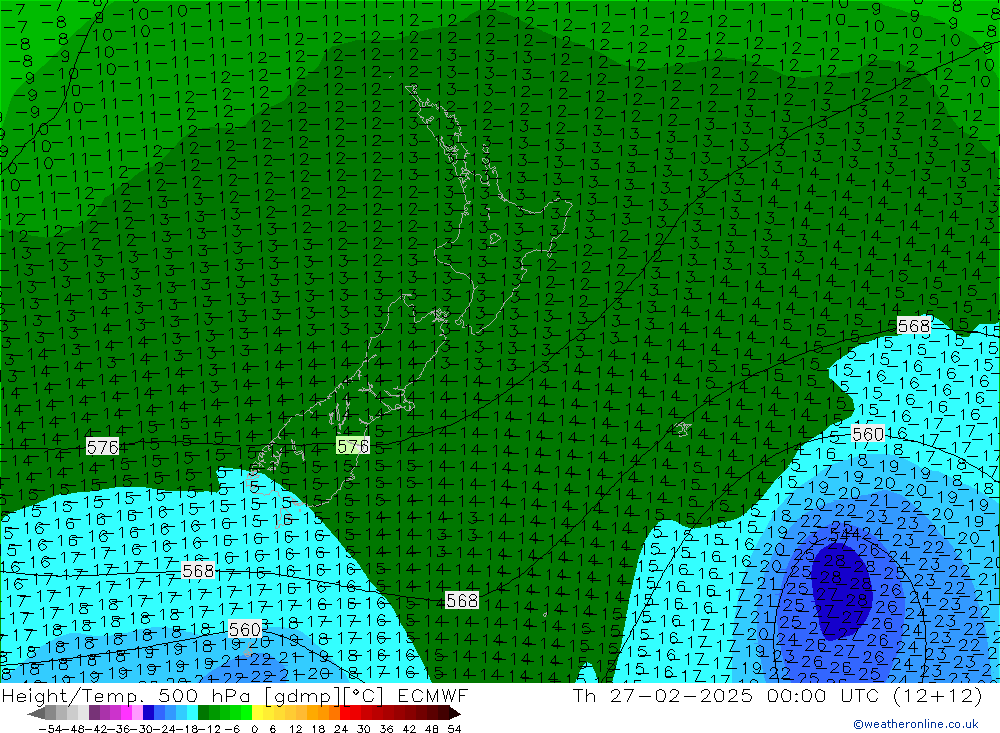Select the white 576 label west of South Island
This screenshot has height=733, width=1000.
click(102, 447)
